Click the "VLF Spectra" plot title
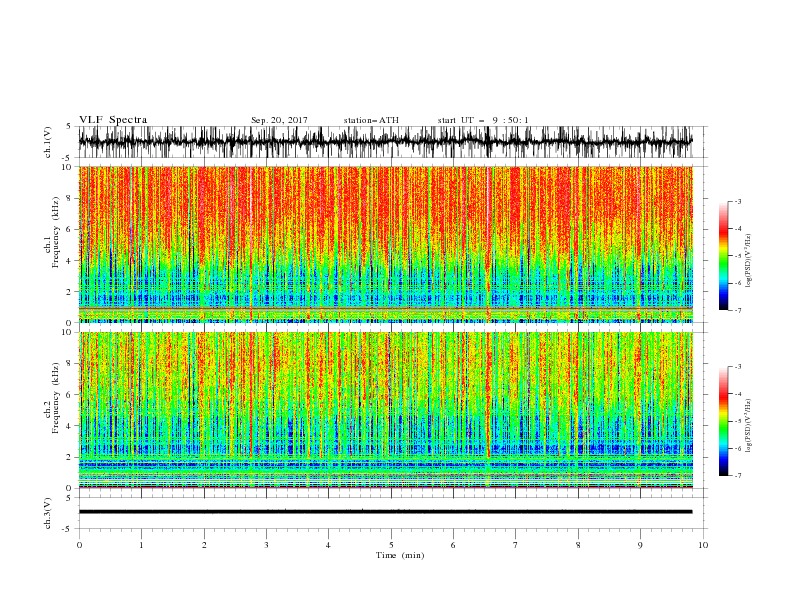This screenshot has width=792, height=612. (113, 120)
